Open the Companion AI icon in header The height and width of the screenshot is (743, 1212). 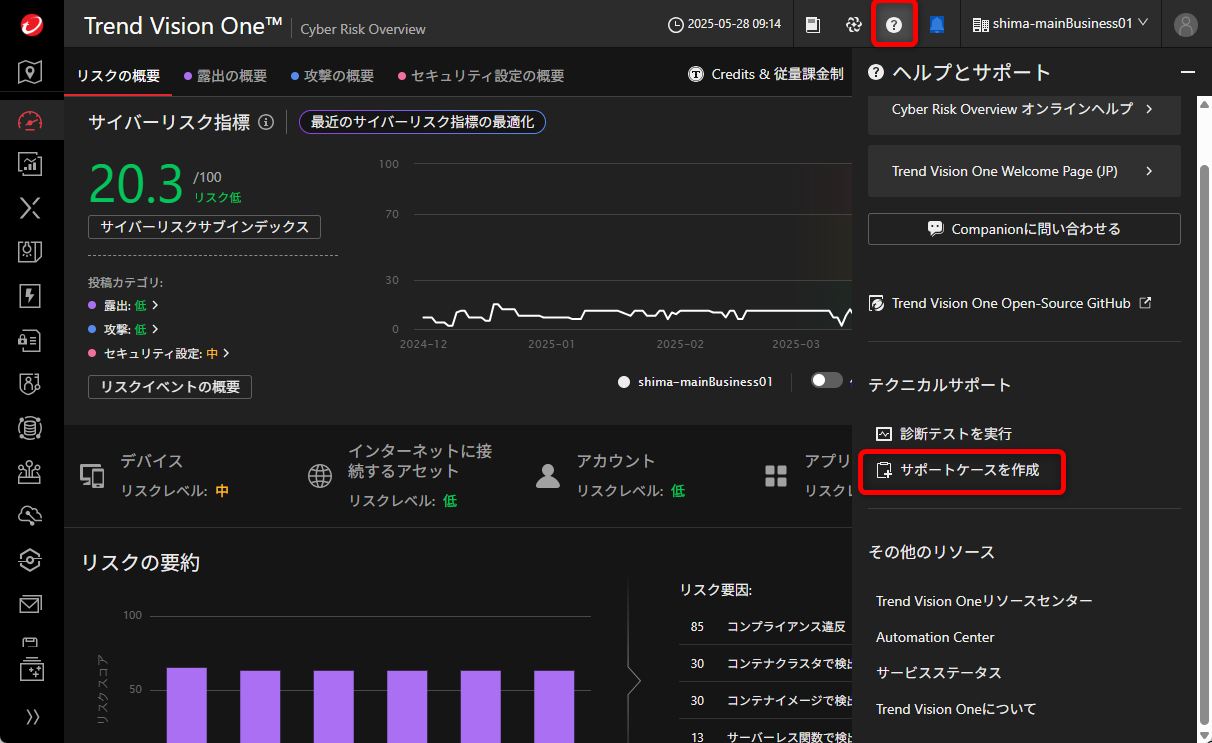coord(853,24)
